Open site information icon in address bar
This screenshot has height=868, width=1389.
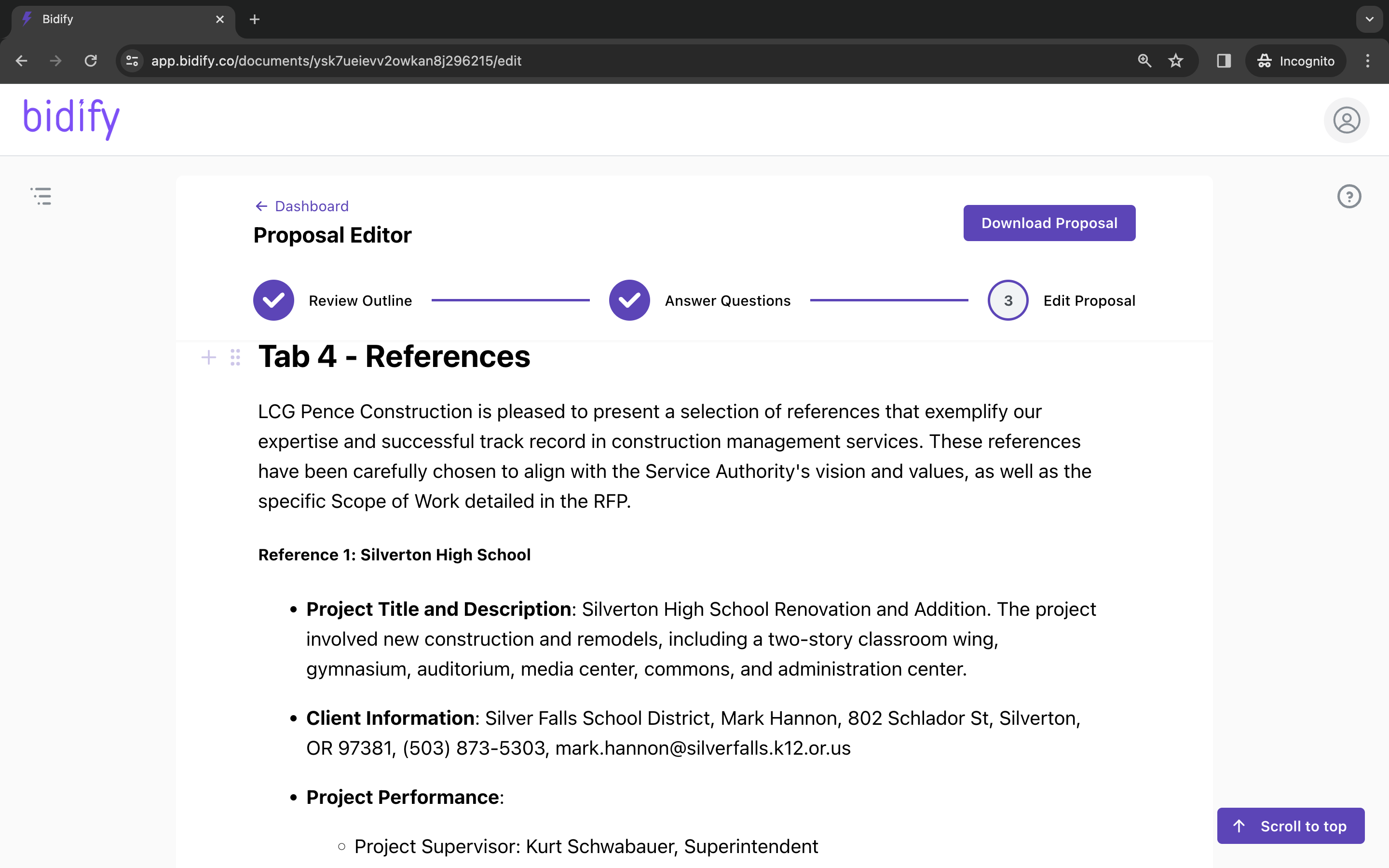[132, 61]
